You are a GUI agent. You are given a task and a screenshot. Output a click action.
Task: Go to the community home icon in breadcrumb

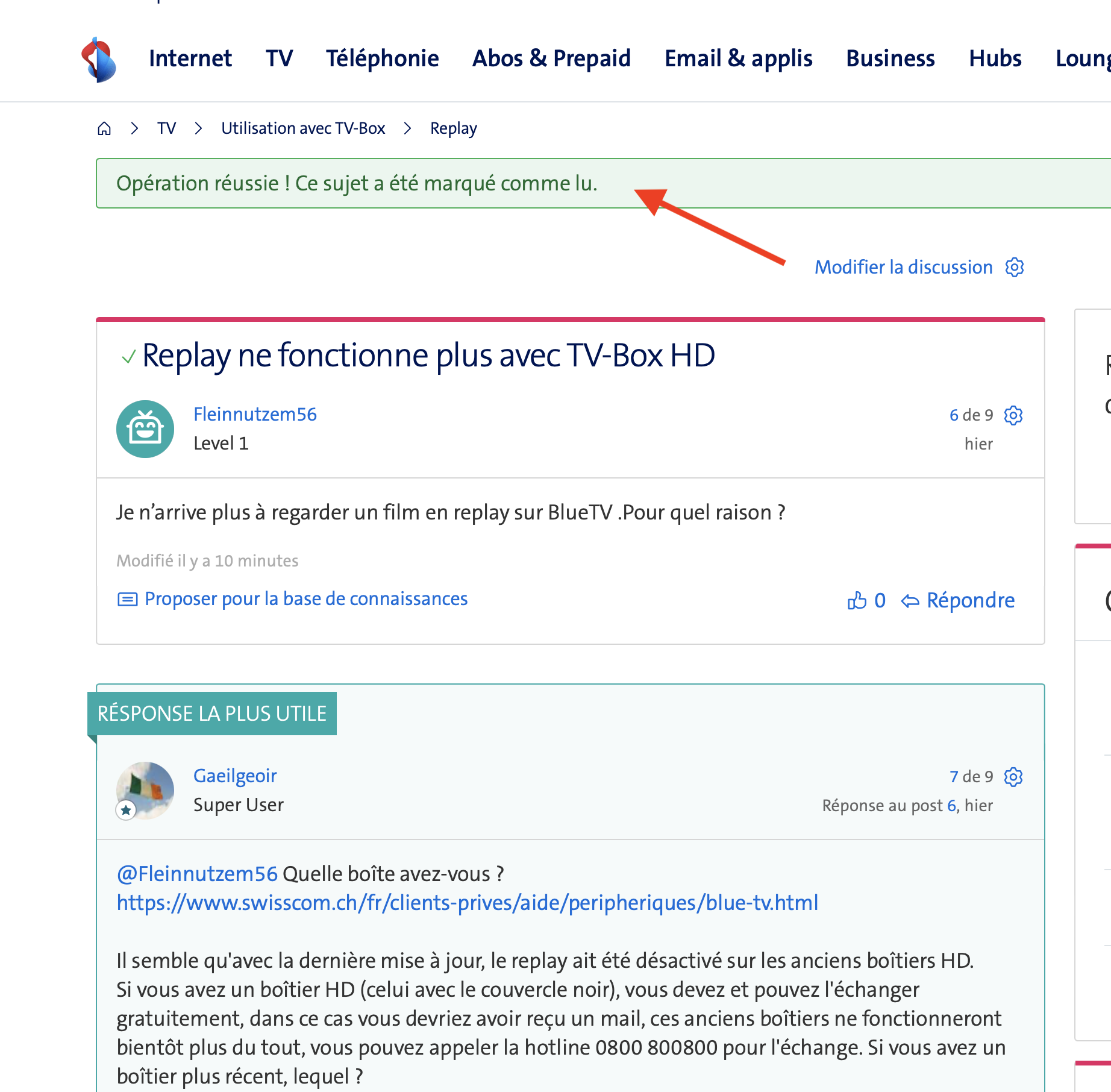tap(104, 128)
